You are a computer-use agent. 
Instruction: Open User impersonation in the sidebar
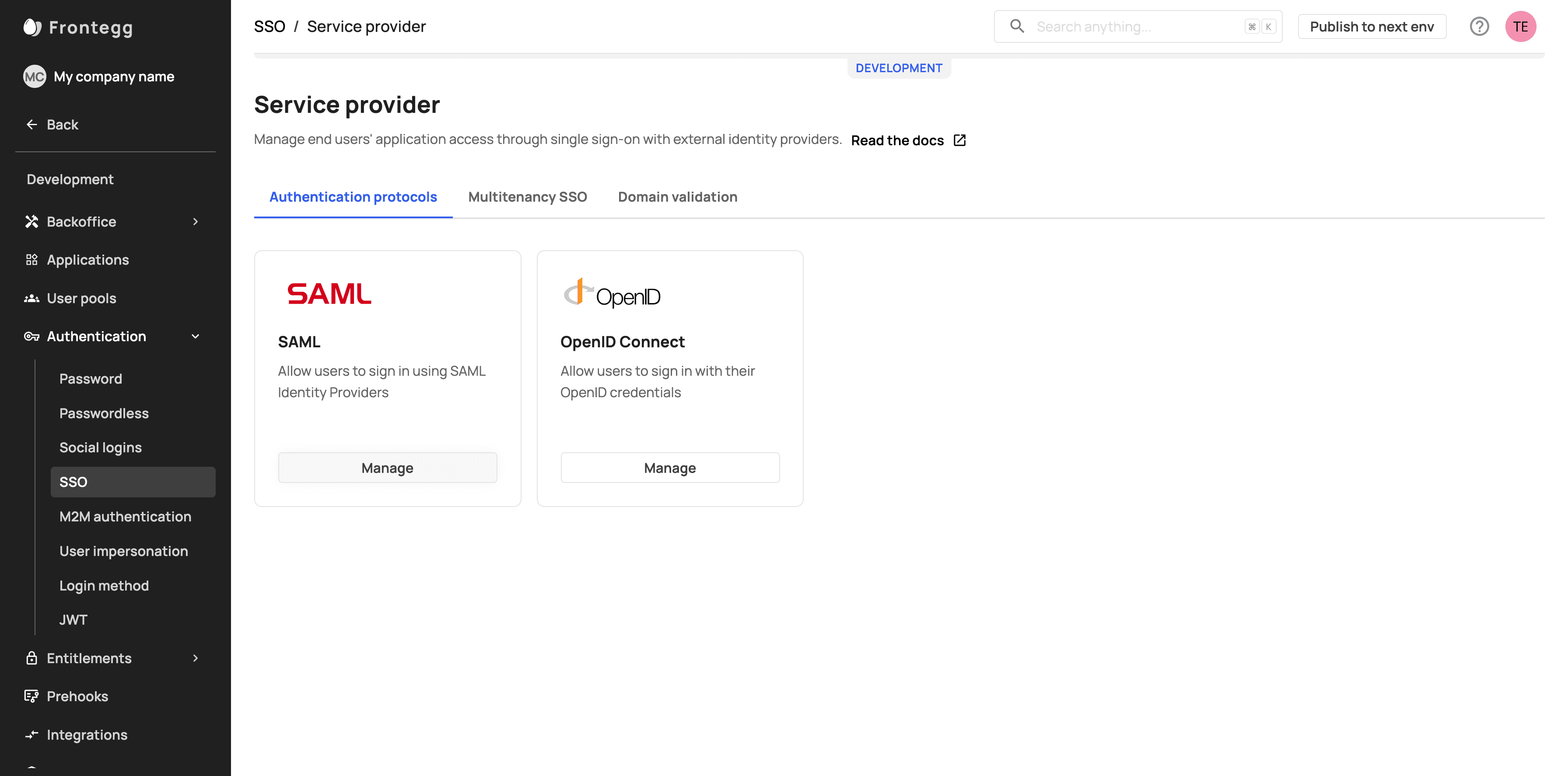click(x=123, y=551)
